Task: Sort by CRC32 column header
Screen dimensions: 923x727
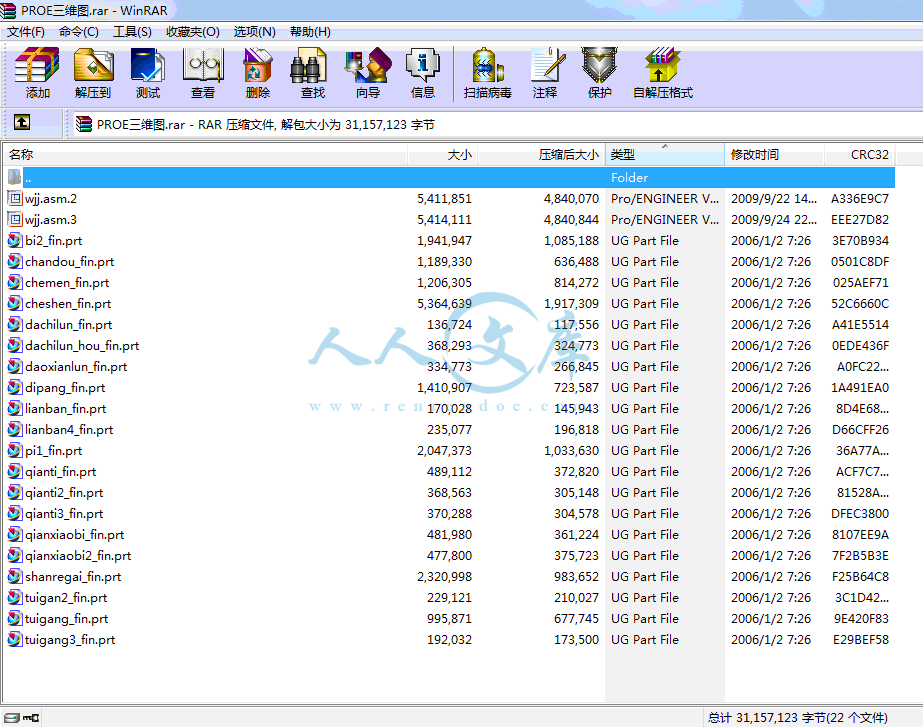Action: tap(859, 154)
